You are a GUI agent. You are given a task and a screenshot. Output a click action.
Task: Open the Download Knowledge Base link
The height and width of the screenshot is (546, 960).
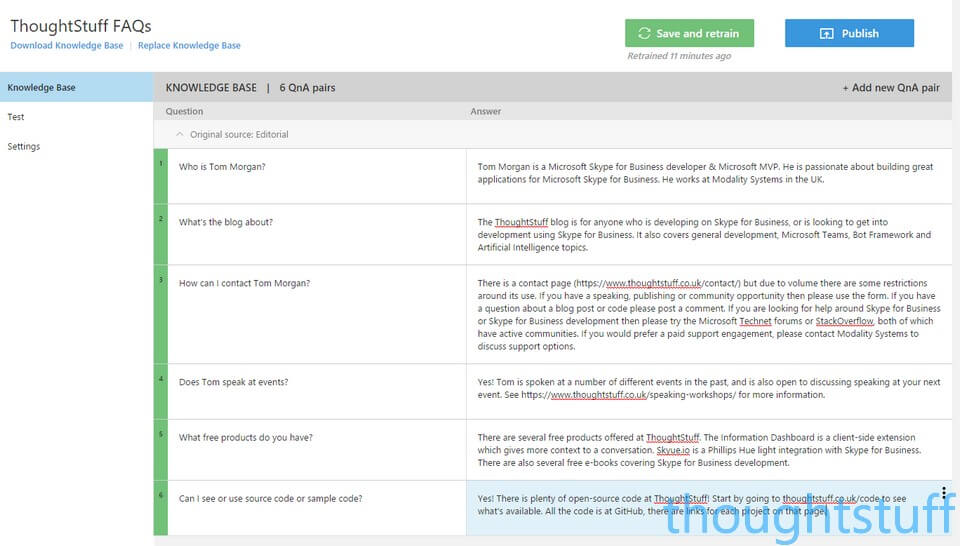(x=67, y=45)
